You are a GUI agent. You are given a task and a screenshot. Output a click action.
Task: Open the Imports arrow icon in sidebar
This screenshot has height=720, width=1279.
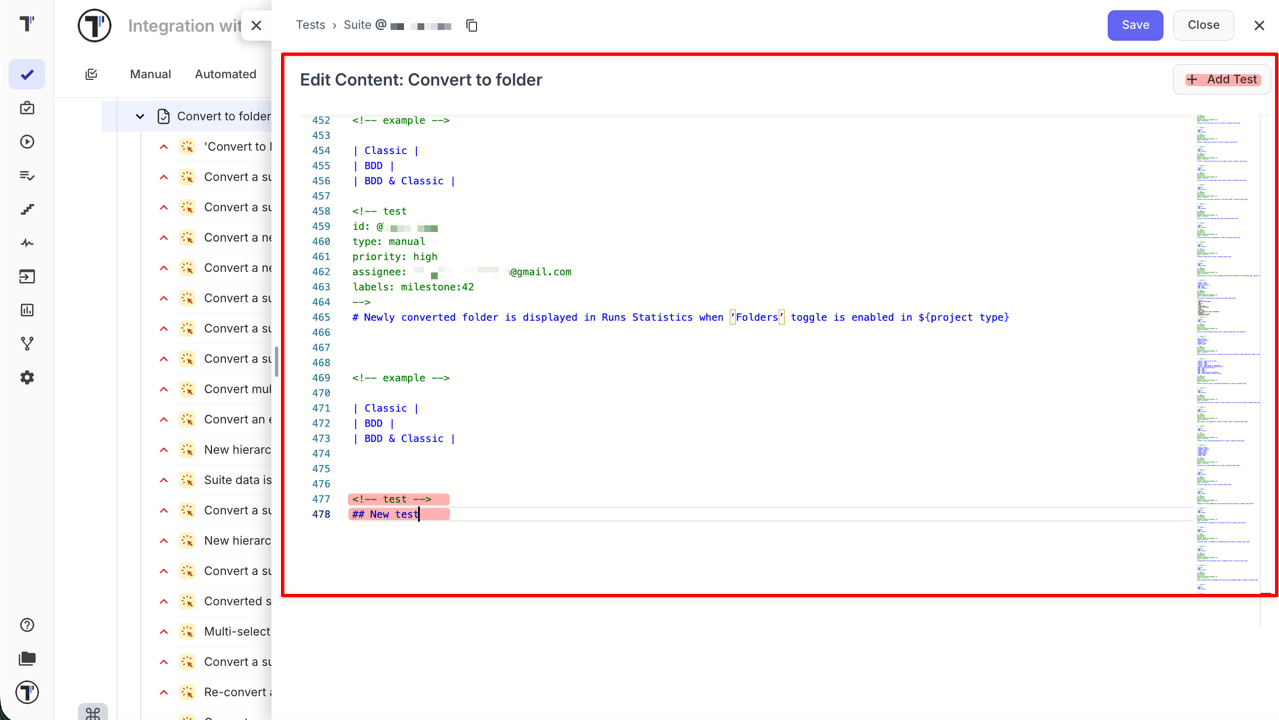pos(27,276)
